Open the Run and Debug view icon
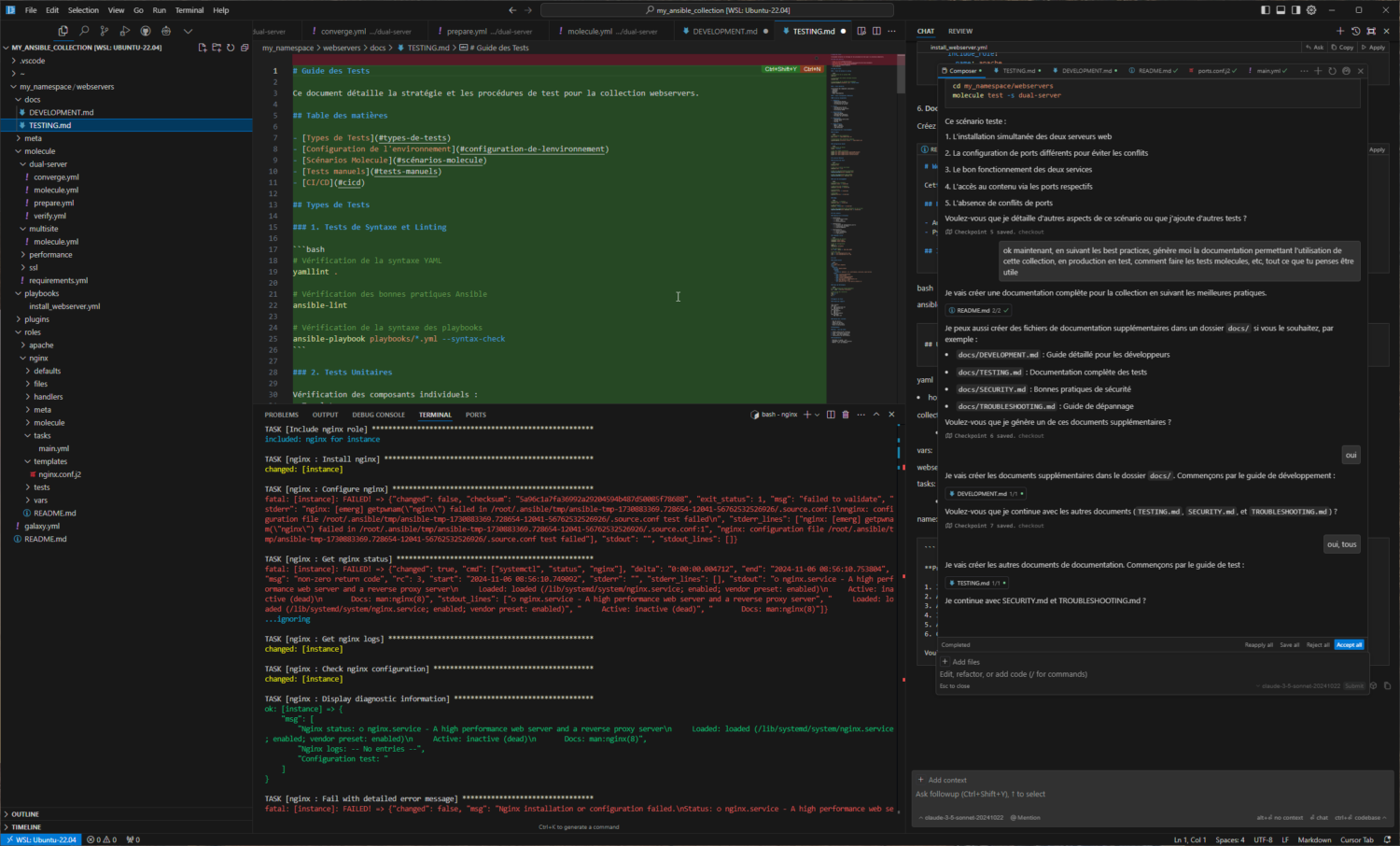The width and height of the screenshot is (1400, 846). point(124,31)
